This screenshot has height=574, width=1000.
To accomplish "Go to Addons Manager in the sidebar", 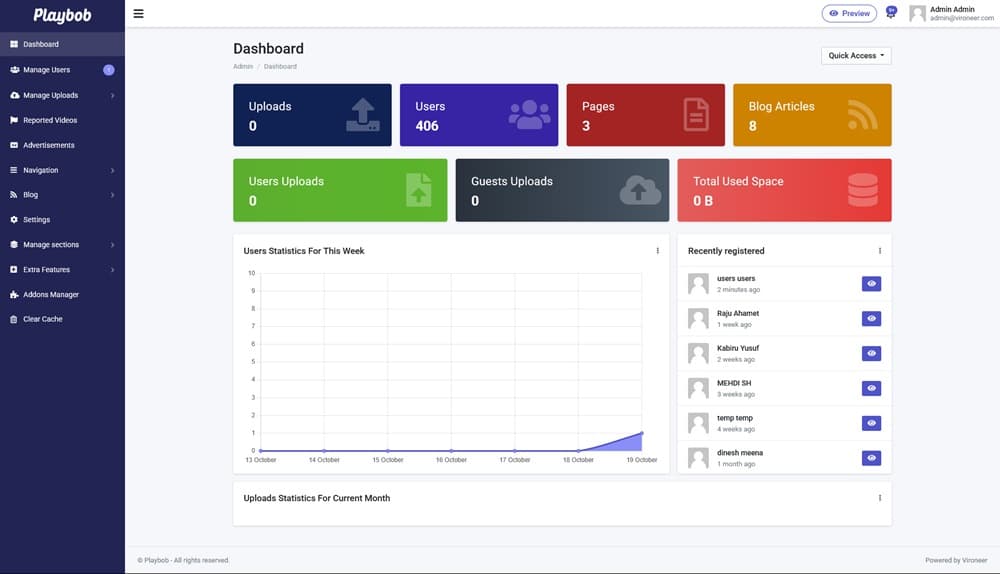I will 51,295.
